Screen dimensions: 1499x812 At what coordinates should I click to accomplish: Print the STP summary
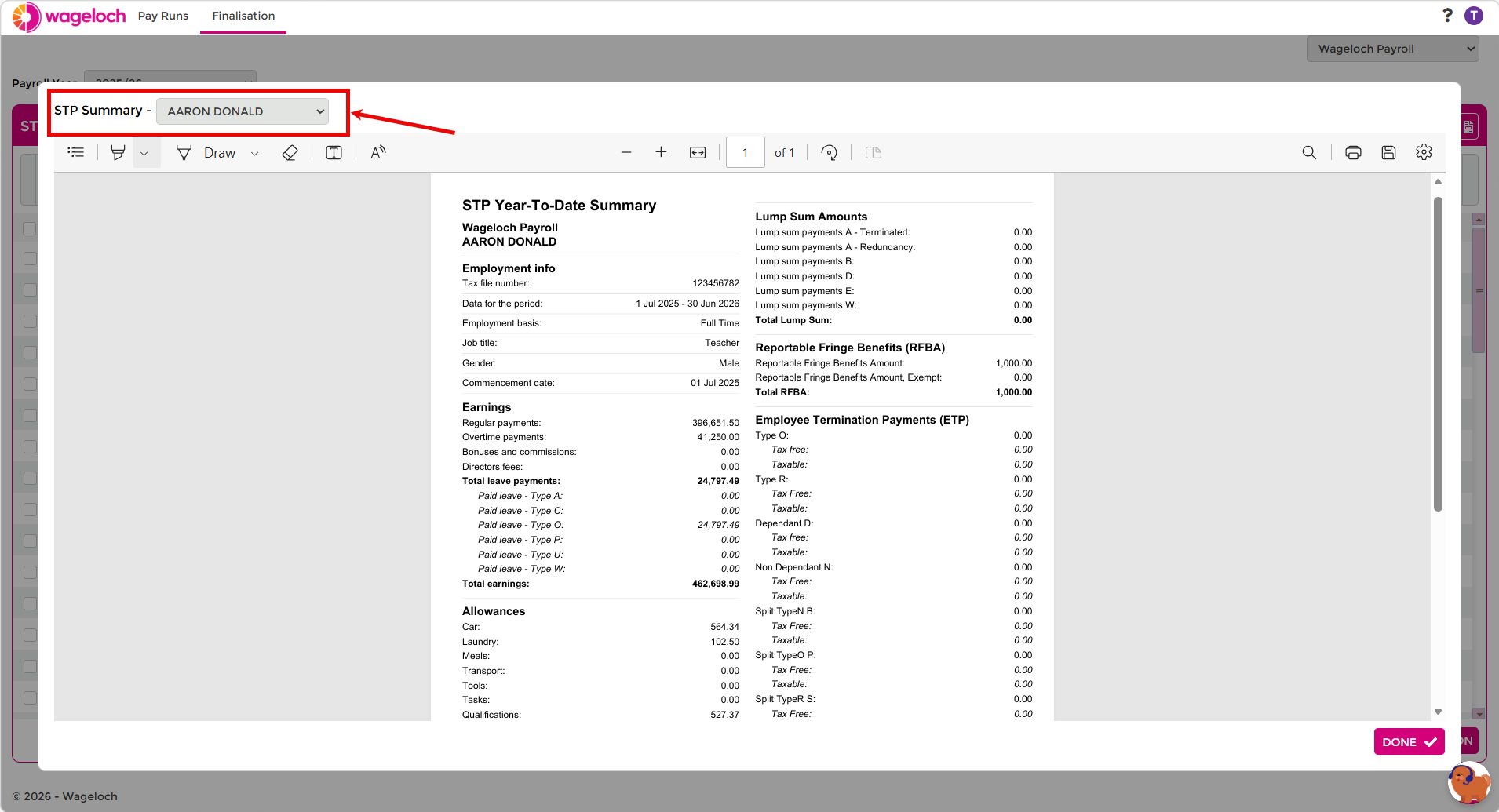[x=1353, y=152]
